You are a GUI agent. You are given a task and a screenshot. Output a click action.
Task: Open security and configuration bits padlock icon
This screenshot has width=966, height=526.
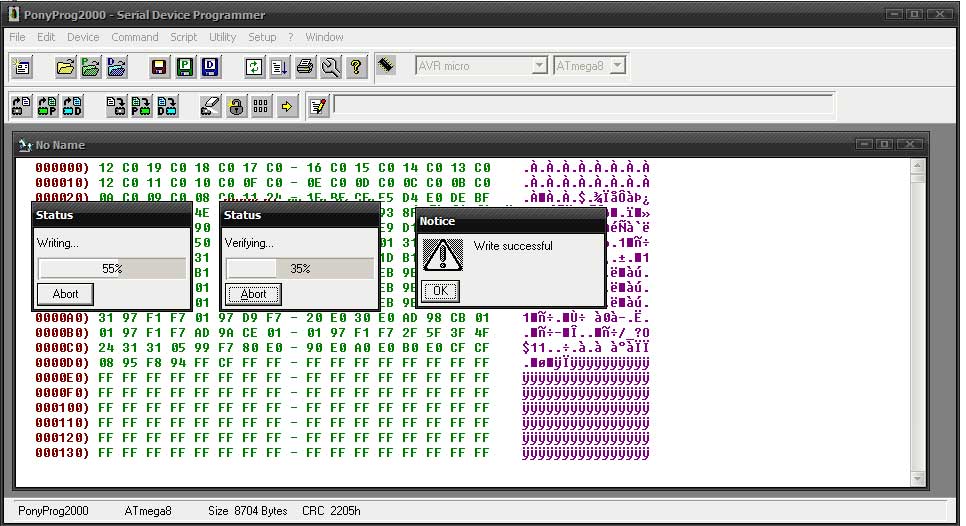(x=235, y=107)
